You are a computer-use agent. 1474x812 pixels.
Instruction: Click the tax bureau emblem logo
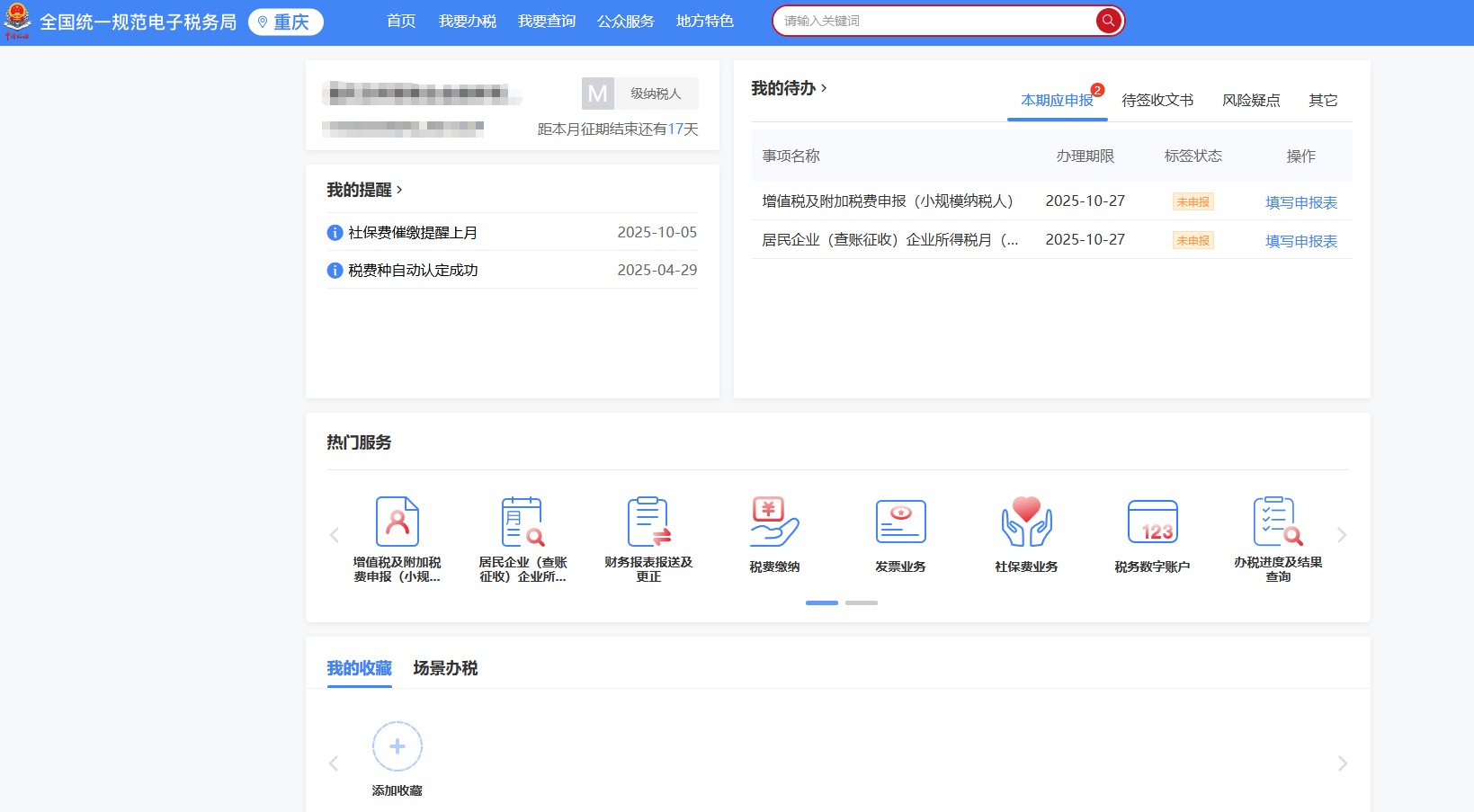17,22
